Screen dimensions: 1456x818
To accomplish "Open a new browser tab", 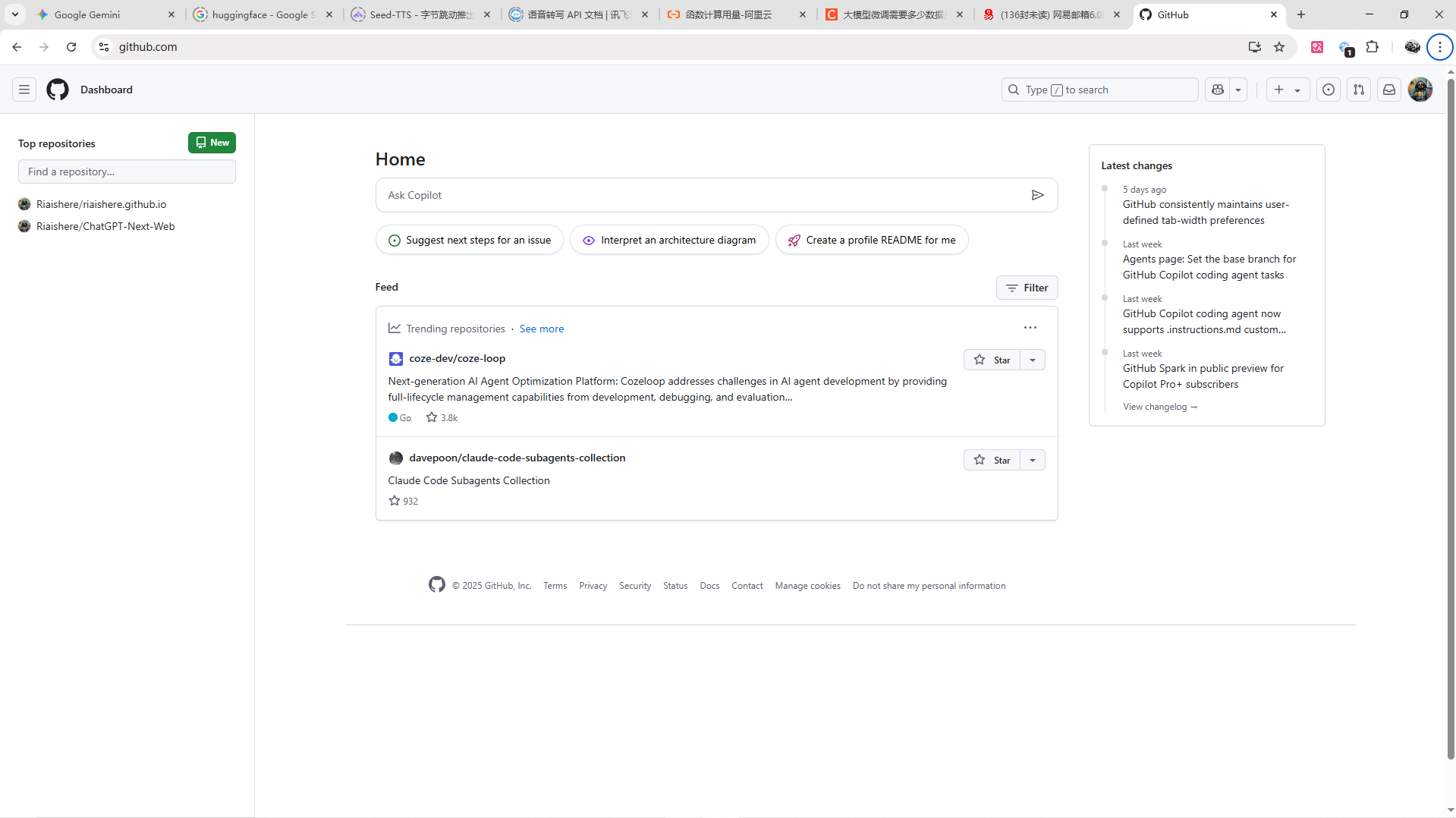I will (x=1301, y=14).
